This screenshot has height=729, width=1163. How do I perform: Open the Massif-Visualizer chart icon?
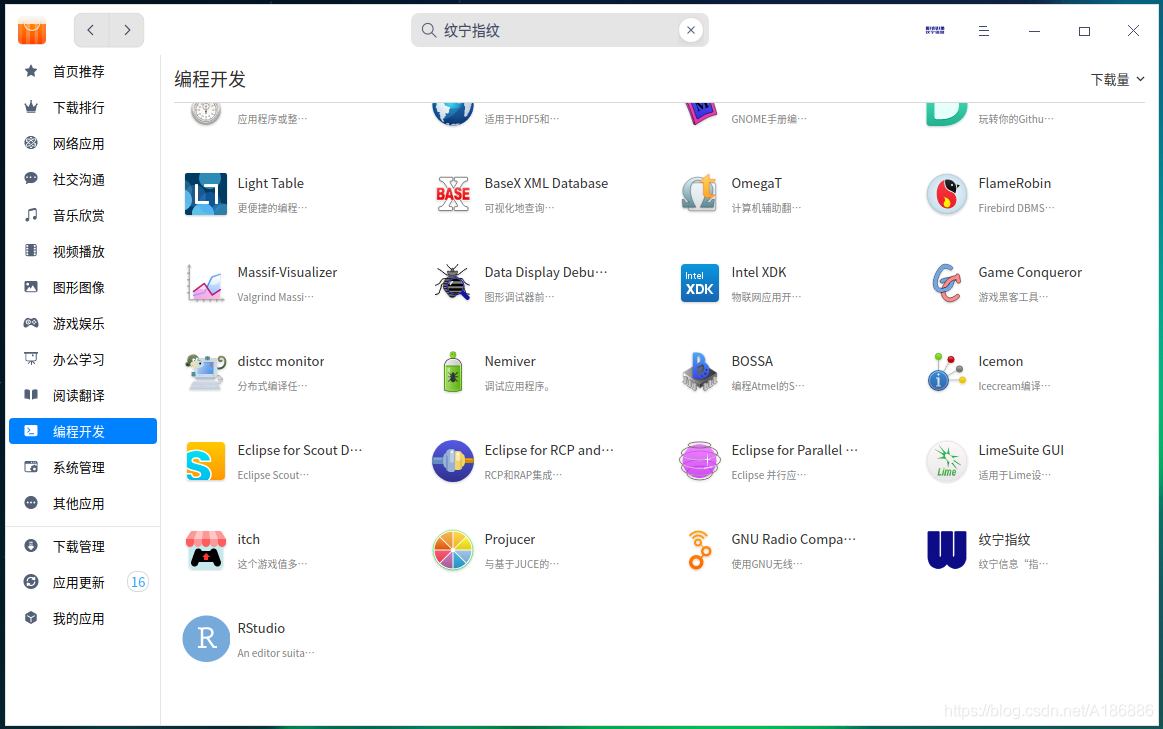[x=205, y=283]
